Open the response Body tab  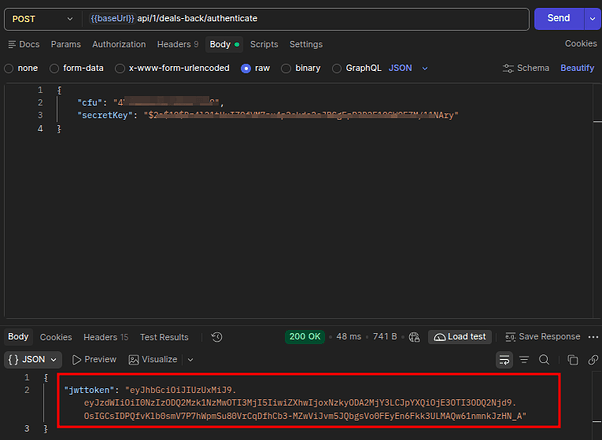click(18, 337)
